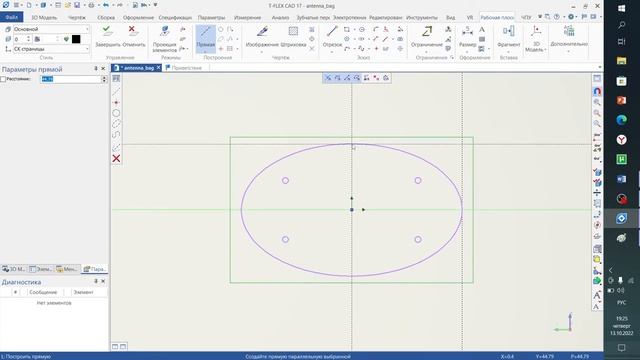The width and height of the screenshot is (640, 360).
Task: Open the Ограничение (constraint) tool
Action: point(427,36)
